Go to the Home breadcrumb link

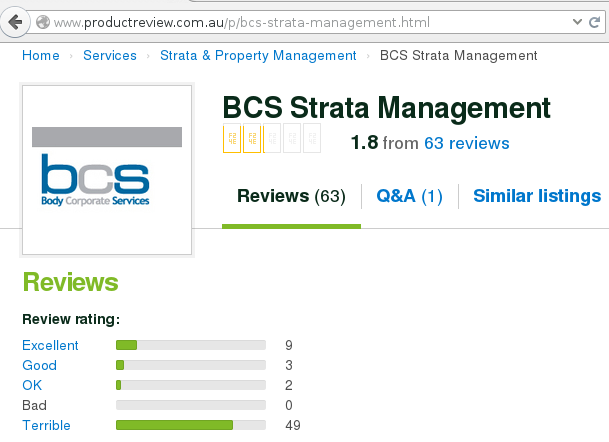pos(41,55)
